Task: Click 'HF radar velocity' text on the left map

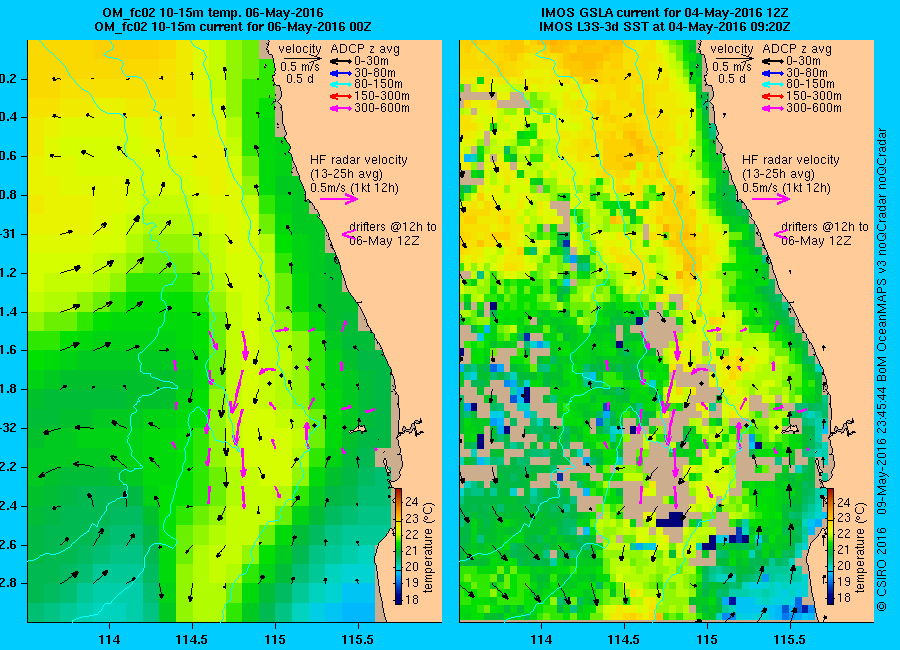Action: pyautogui.click(x=359, y=160)
